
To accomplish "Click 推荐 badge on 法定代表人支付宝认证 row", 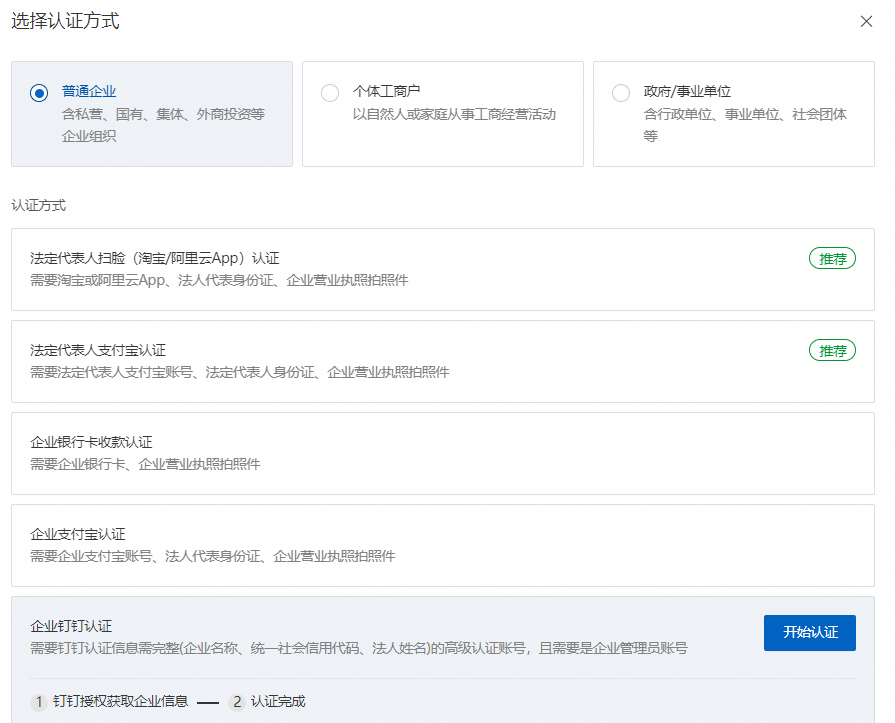I will click(832, 350).
